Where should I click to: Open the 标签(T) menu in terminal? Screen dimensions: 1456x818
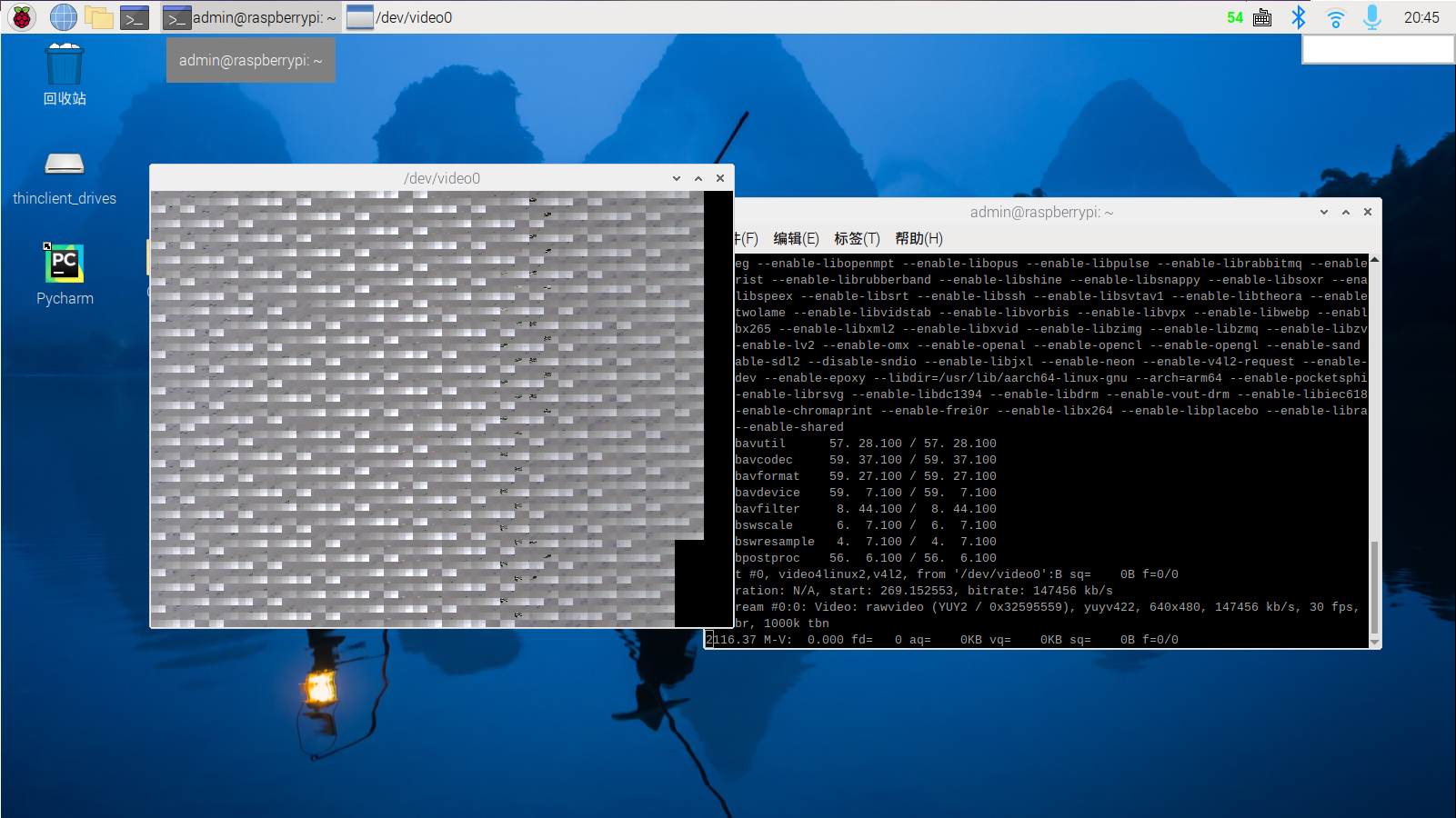tap(857, 238)
